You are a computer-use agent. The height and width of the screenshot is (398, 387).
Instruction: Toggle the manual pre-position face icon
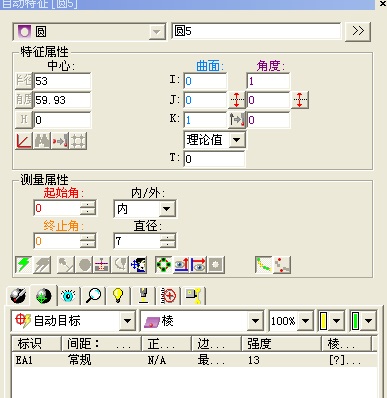pyautogui.click(x=138, y=265)
